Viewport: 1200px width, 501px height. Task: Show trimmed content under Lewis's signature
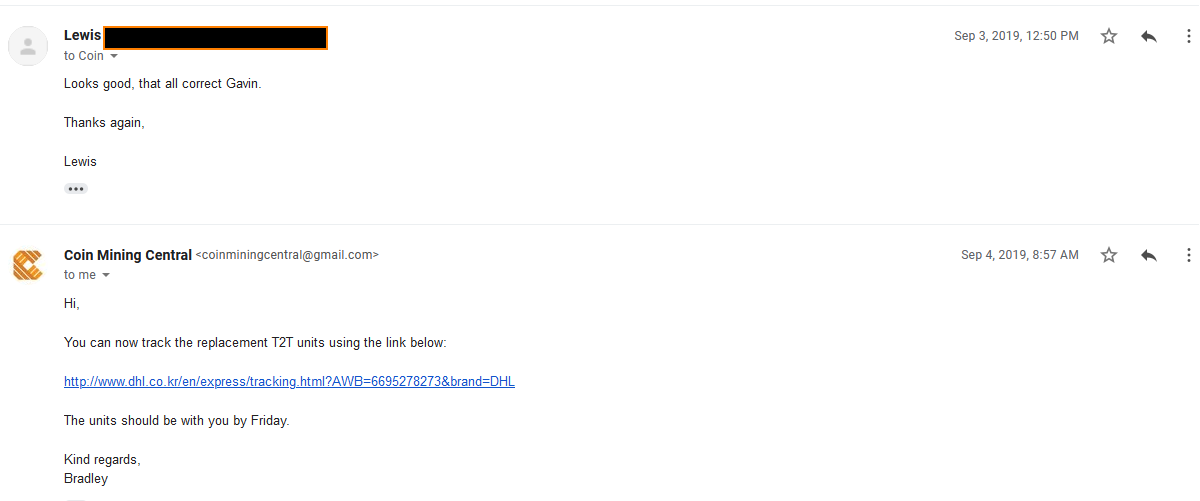pyautogui.click(x=76, y=188)
